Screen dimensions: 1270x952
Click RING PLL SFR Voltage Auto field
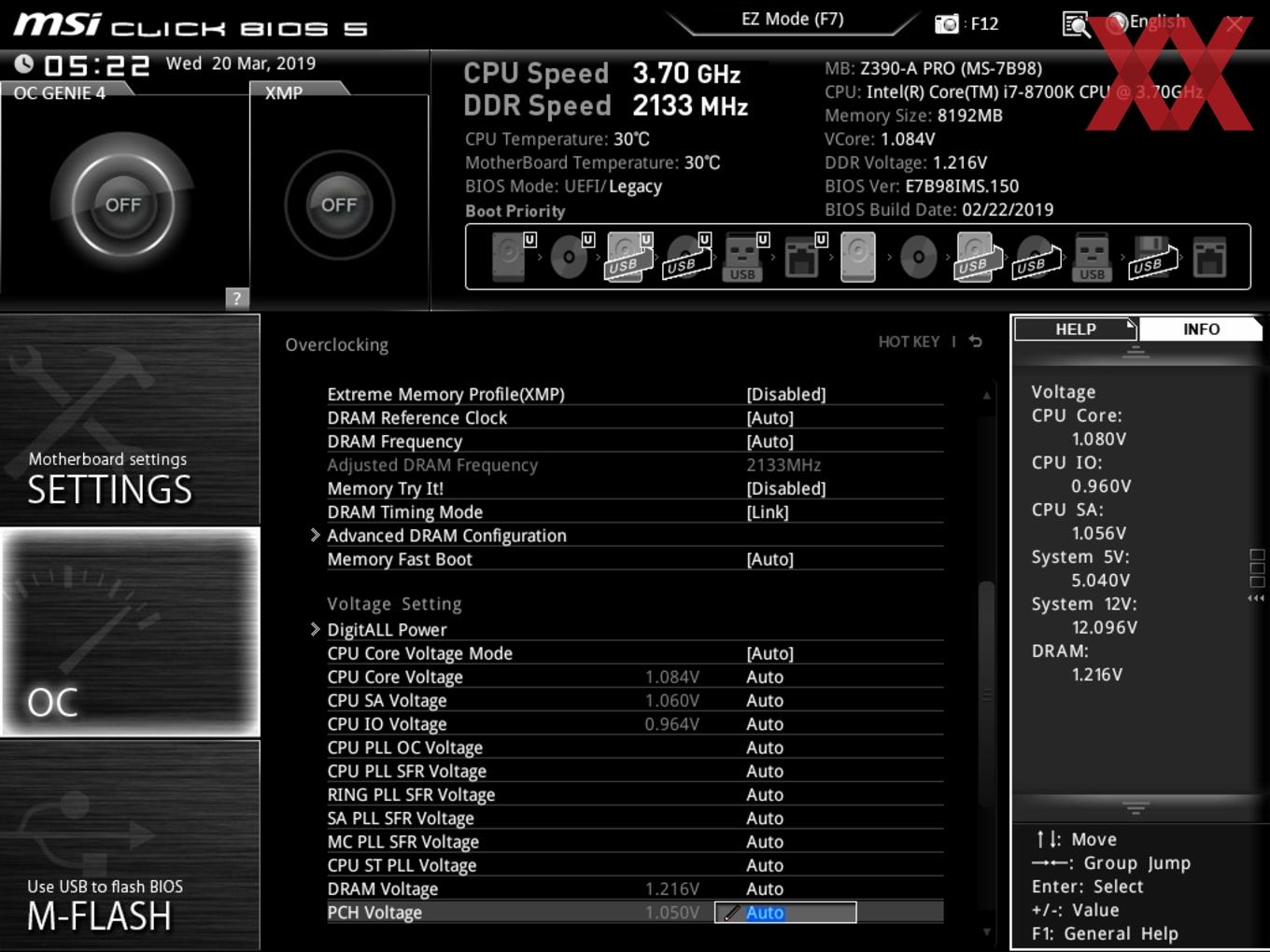pyautogui.click(x=765, y=794)
